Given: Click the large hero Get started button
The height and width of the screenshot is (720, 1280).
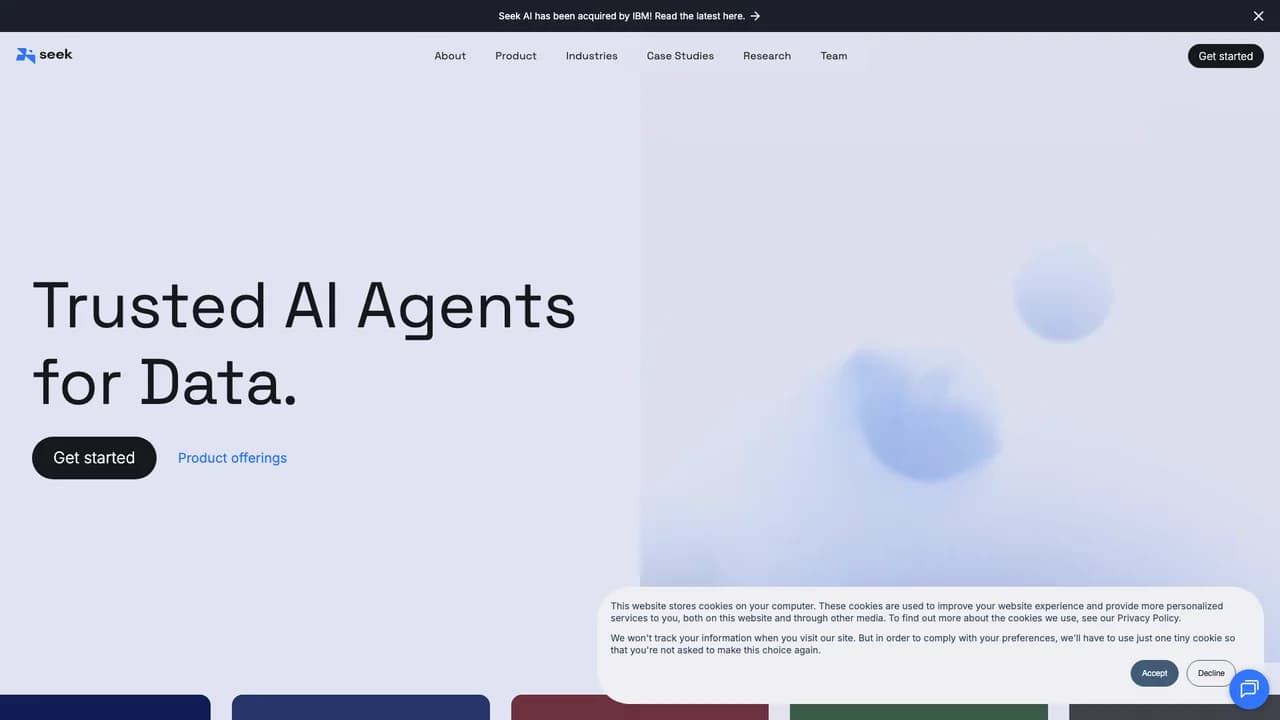Looking at the screenshot, I should (94, 458).
